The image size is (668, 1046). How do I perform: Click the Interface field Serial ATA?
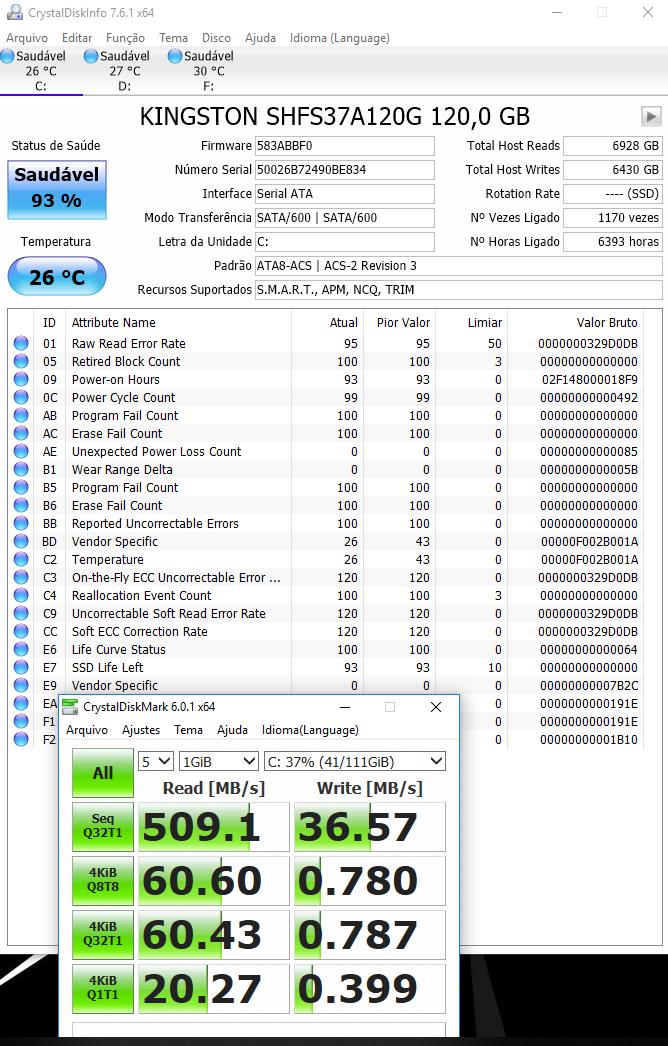345,193
